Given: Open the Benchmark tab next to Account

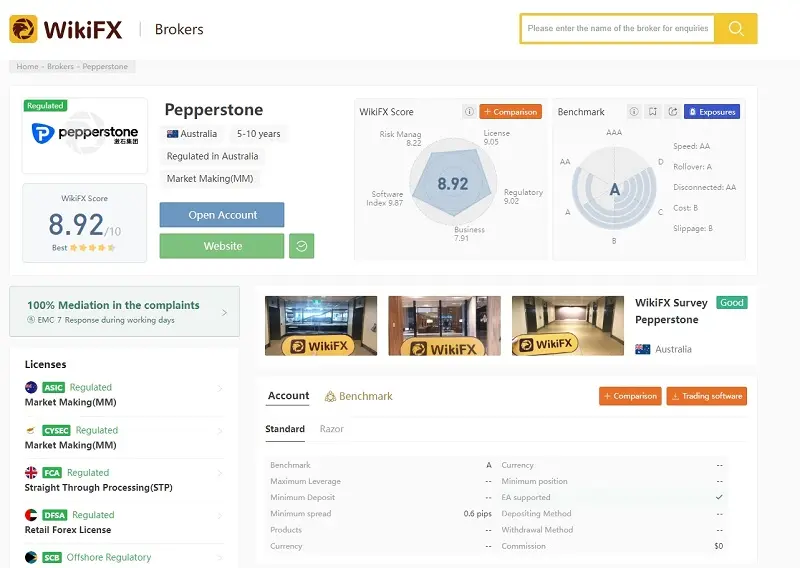Looking at the screenshot, I should [x=358, y=396].
